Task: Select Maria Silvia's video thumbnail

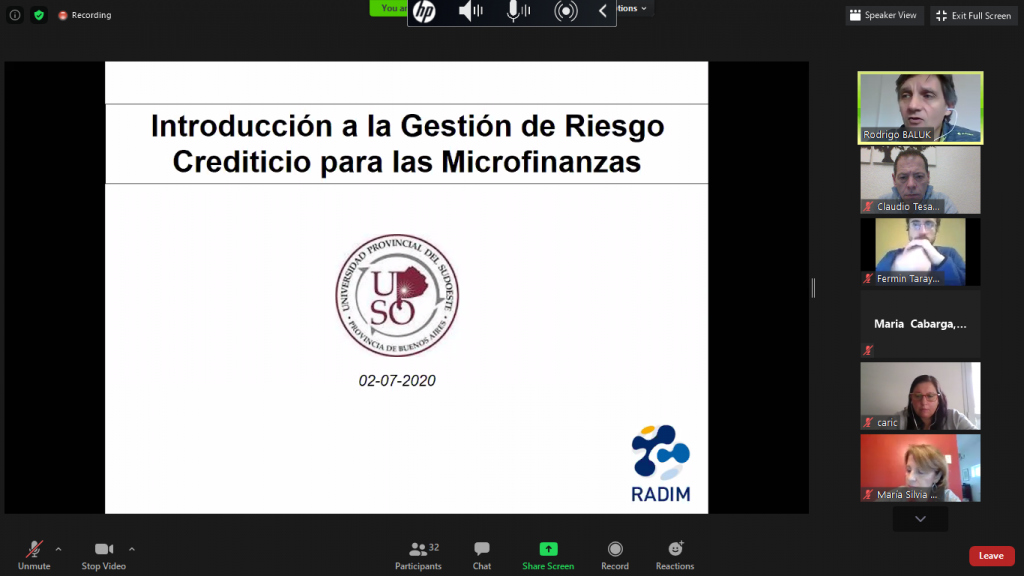Action: click(920, 468)
